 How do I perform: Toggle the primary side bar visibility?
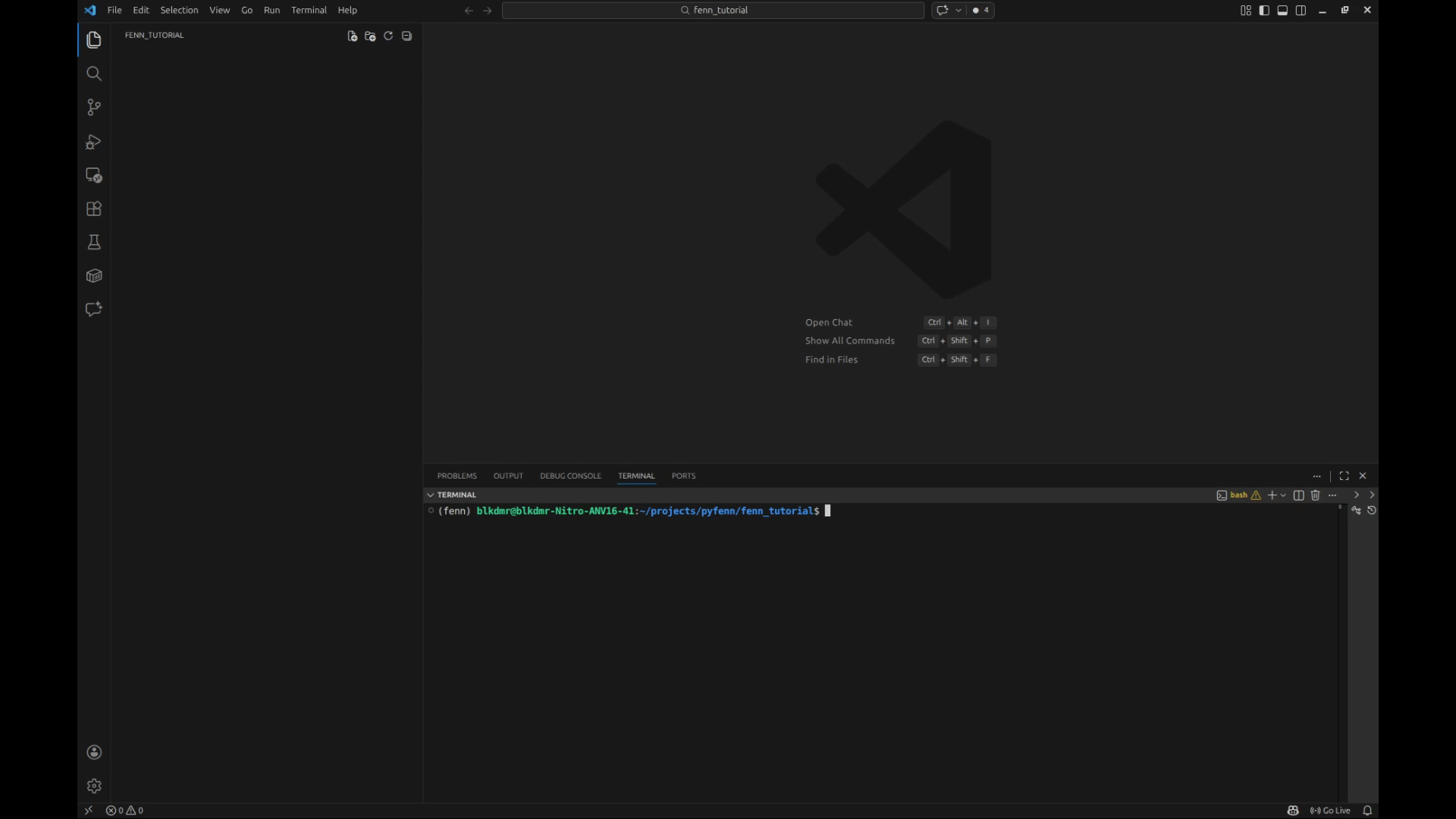point(1264,10)
